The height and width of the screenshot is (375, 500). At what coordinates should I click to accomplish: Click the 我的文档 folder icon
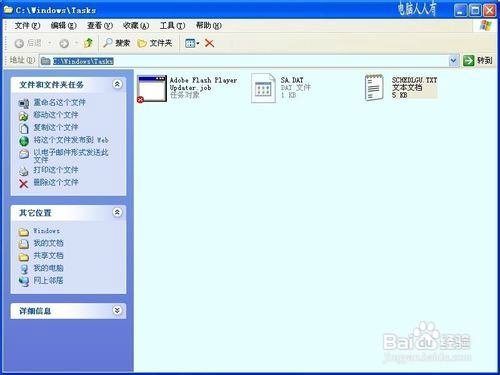click(24, 244)
